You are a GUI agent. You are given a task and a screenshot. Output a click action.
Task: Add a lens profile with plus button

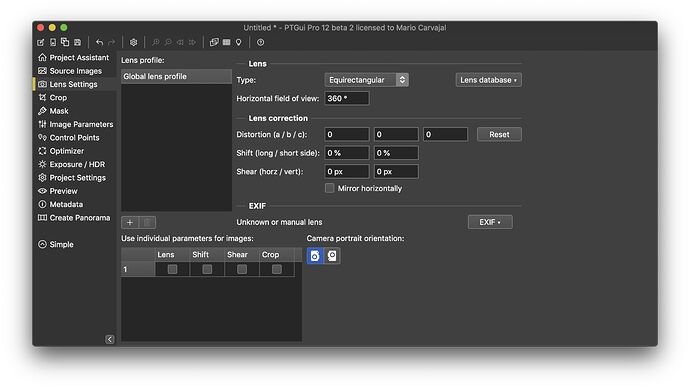pos(130,223)
